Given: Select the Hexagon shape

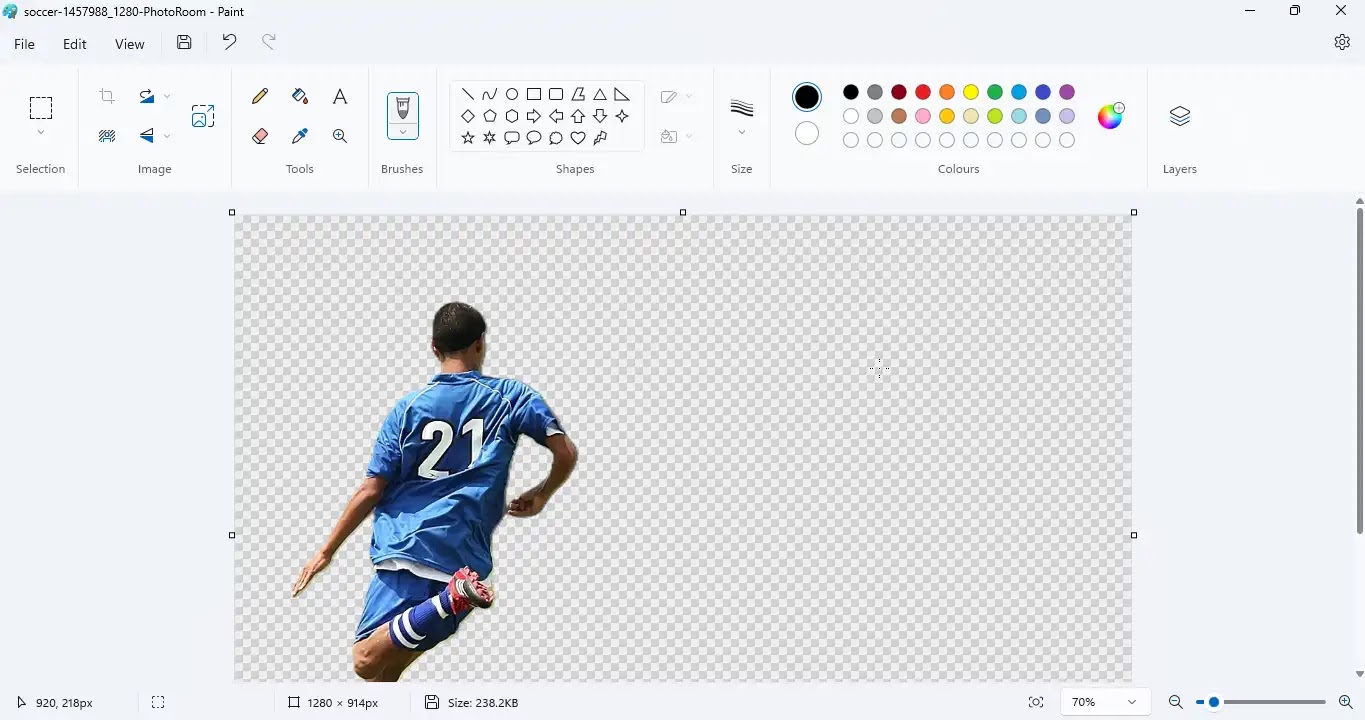Looking at the screenshot, I should point(512,116).
